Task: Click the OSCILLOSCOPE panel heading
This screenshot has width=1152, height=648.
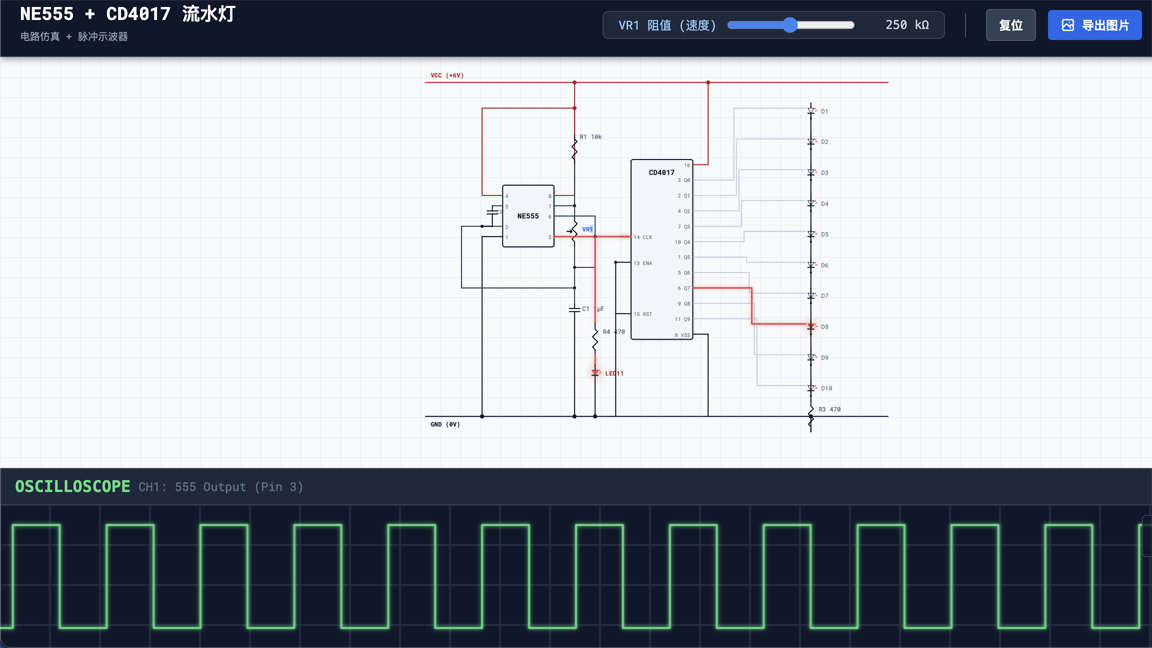Action: click(x=72, y=486)
